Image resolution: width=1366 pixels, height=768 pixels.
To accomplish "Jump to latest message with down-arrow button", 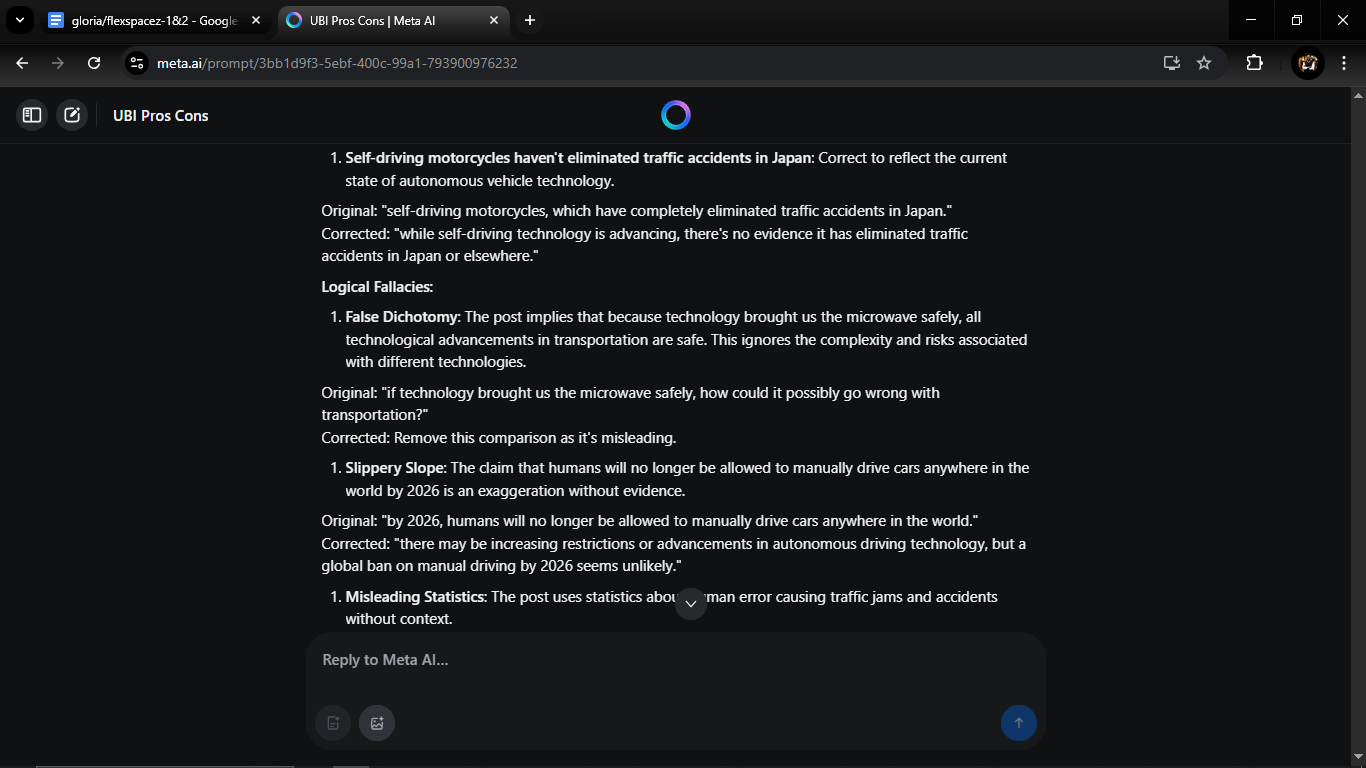I will (691, 604).
